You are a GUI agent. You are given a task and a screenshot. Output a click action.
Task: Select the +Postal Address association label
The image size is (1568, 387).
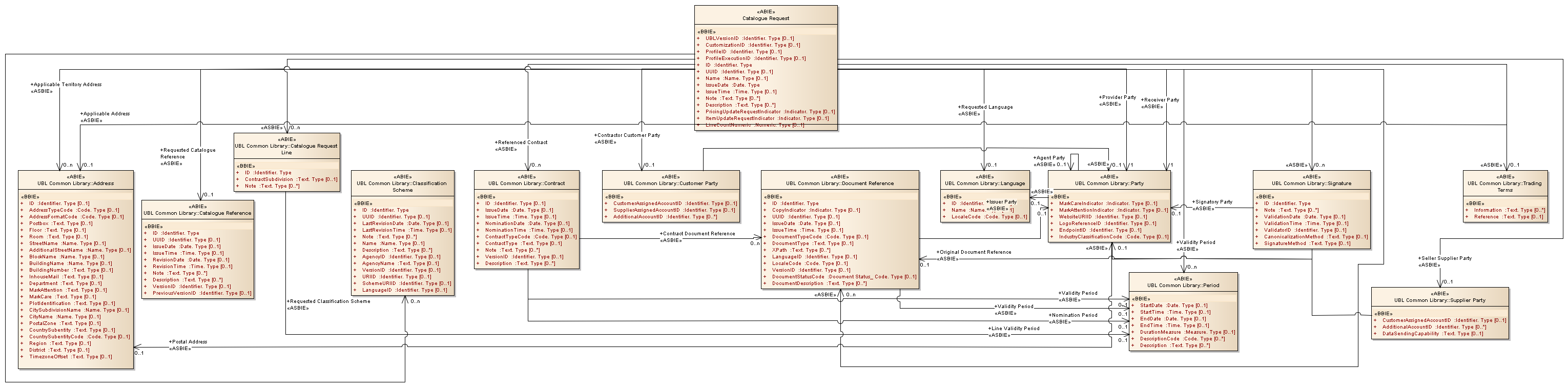pyautogui.click(x=188, y=342)
